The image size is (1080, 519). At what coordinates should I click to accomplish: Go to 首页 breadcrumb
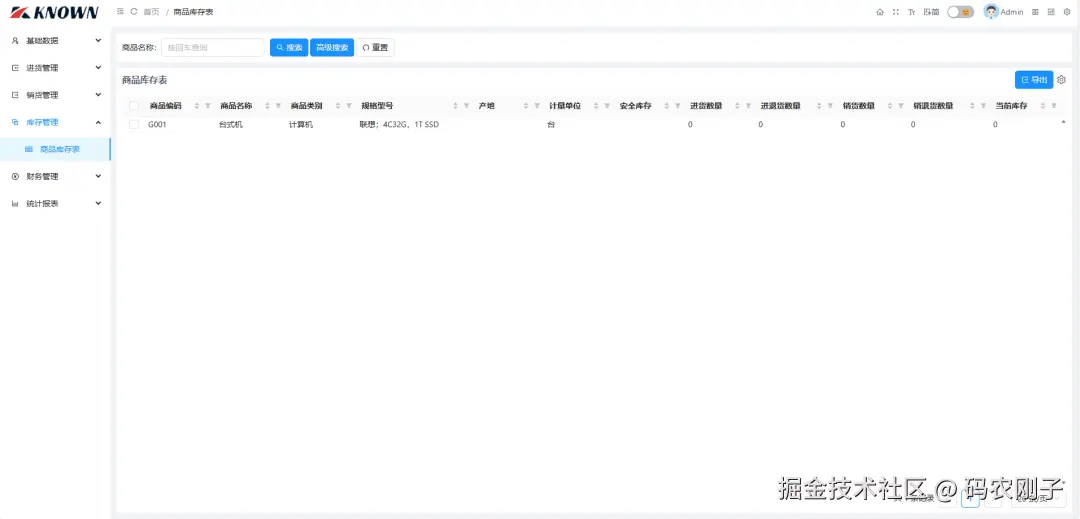coord(152,12)
